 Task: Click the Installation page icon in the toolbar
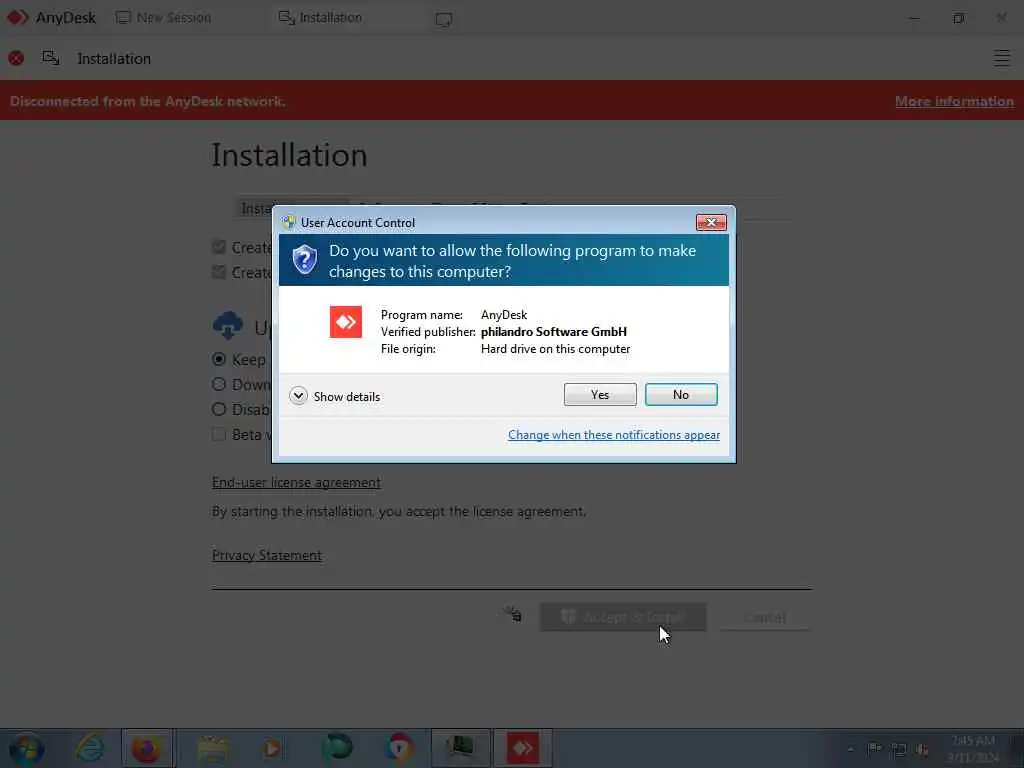[50, 58]
